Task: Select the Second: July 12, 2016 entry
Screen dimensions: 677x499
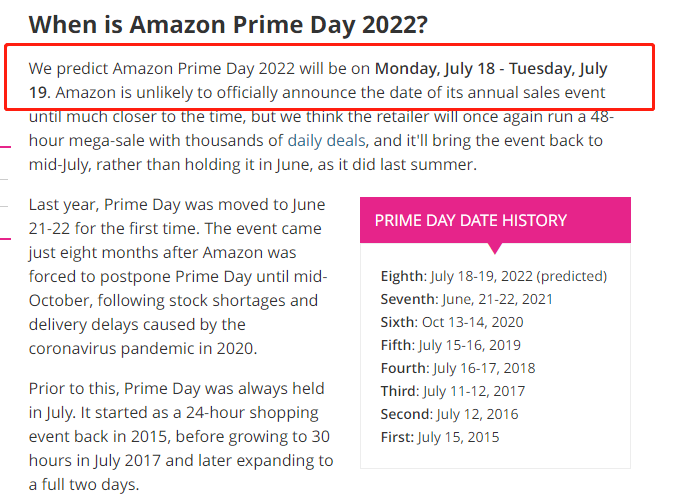Action: click(x=449, y=414)
